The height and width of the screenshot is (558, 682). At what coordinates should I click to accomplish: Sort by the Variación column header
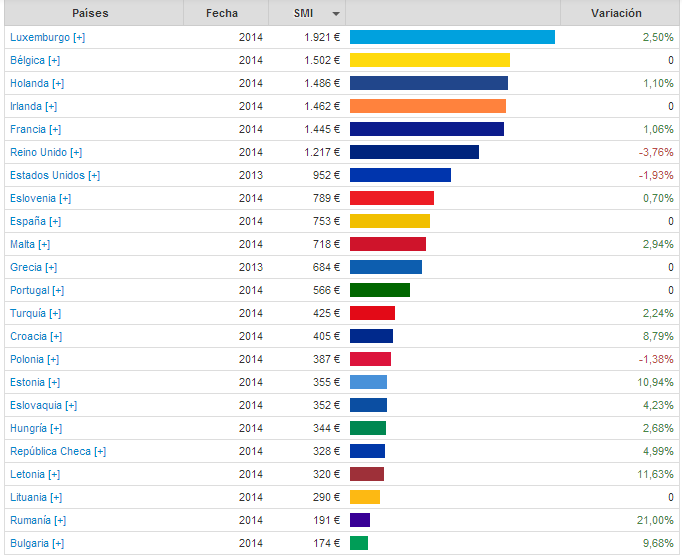tap(616, 13)
